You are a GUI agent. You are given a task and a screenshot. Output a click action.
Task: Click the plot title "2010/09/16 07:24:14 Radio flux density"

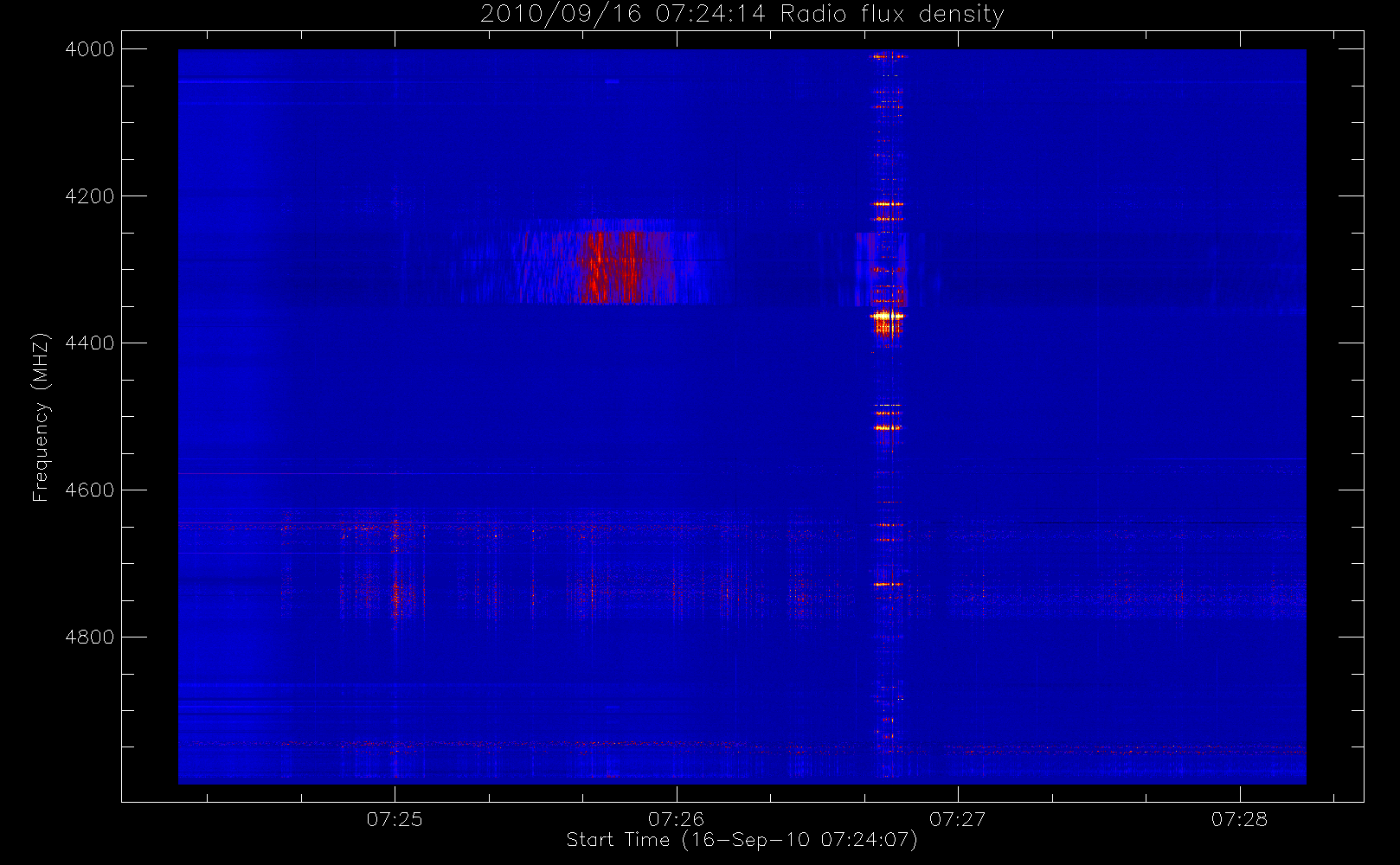[x=742, y=14]
